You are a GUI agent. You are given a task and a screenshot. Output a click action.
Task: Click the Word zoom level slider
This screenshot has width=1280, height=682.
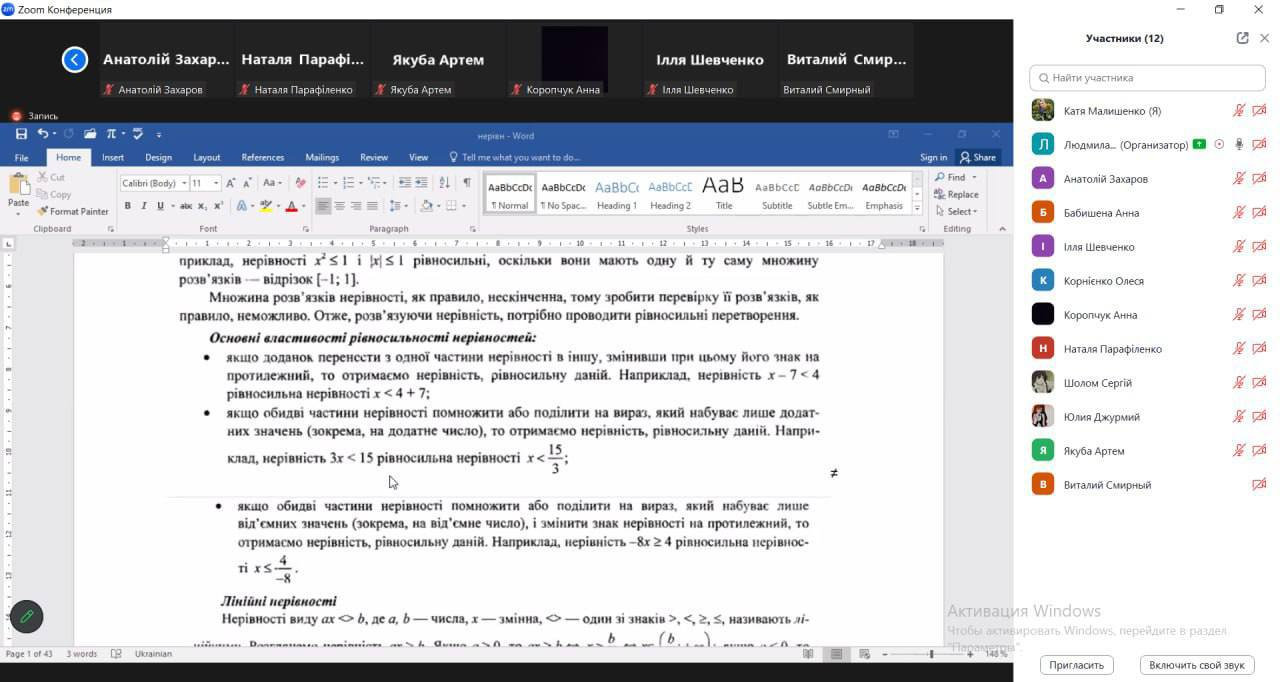point(930,654)
